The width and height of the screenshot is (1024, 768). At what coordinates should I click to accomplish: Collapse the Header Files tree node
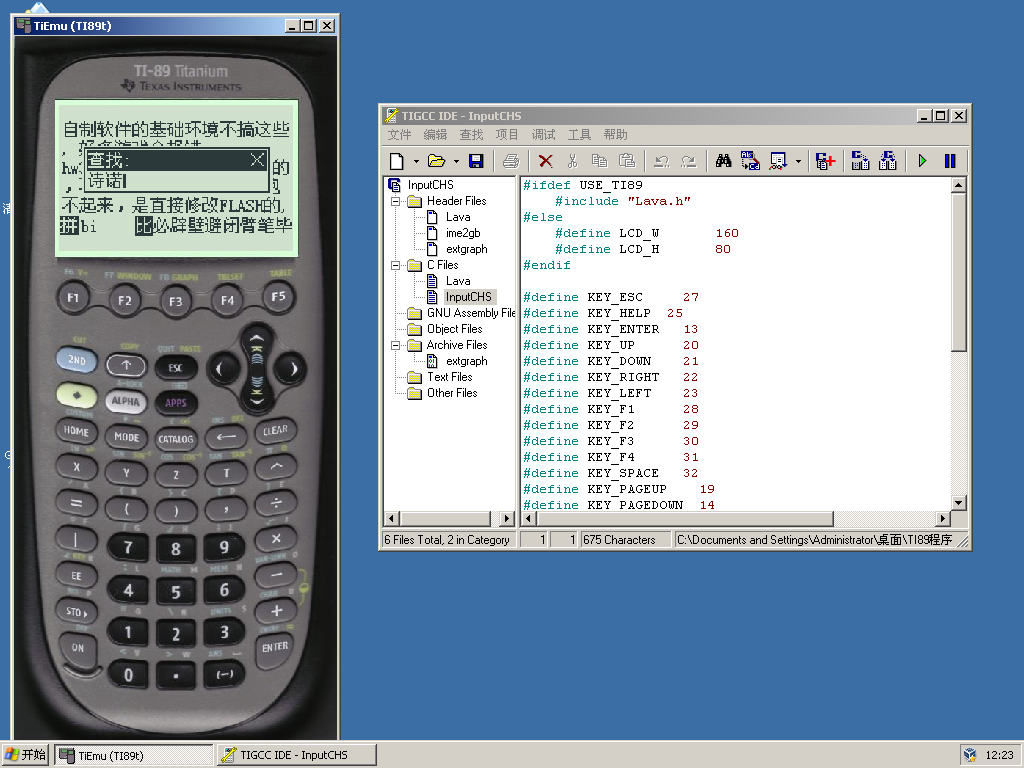pyautogui.click(x=395, y=201)
